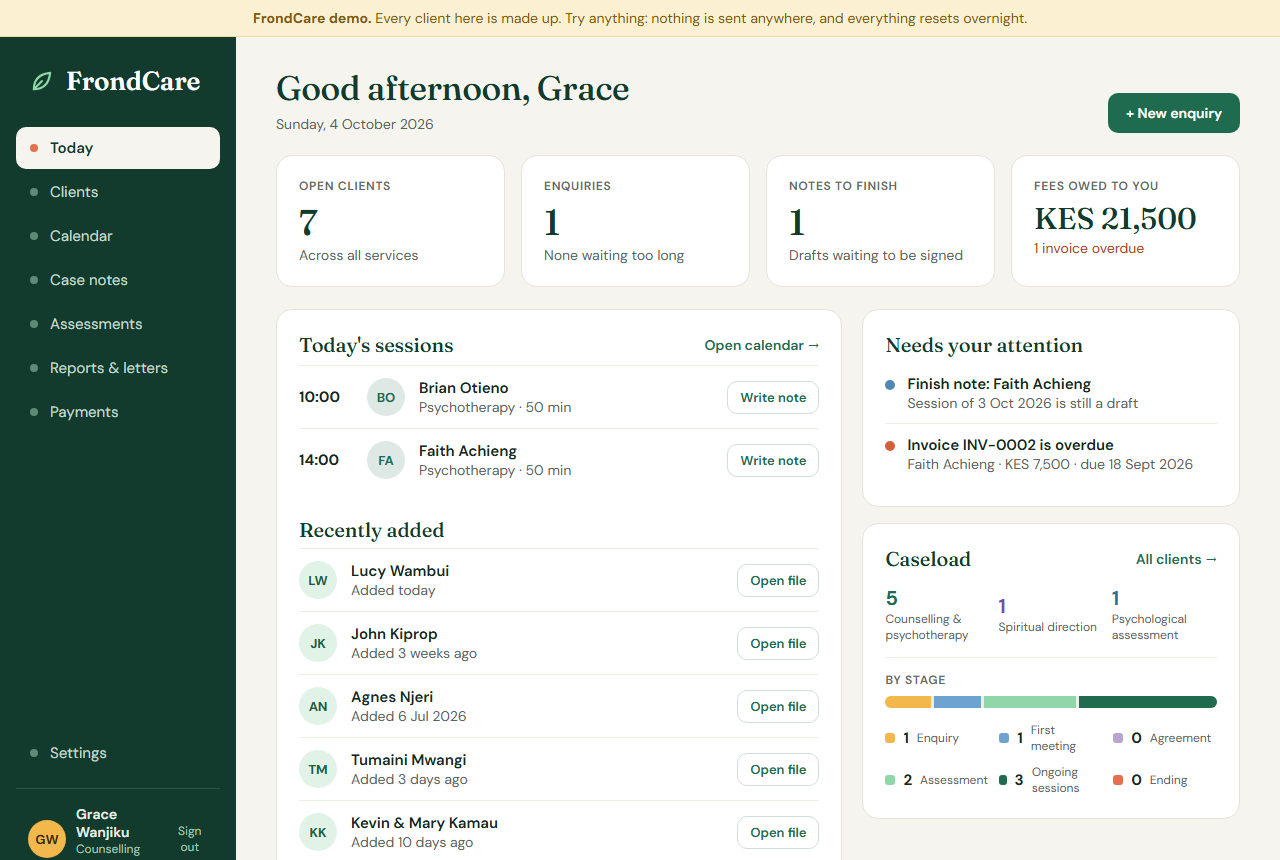Click the Agreement legend swatch
The height and width of the screenshot is (860, 1280).
(1118, 738)
